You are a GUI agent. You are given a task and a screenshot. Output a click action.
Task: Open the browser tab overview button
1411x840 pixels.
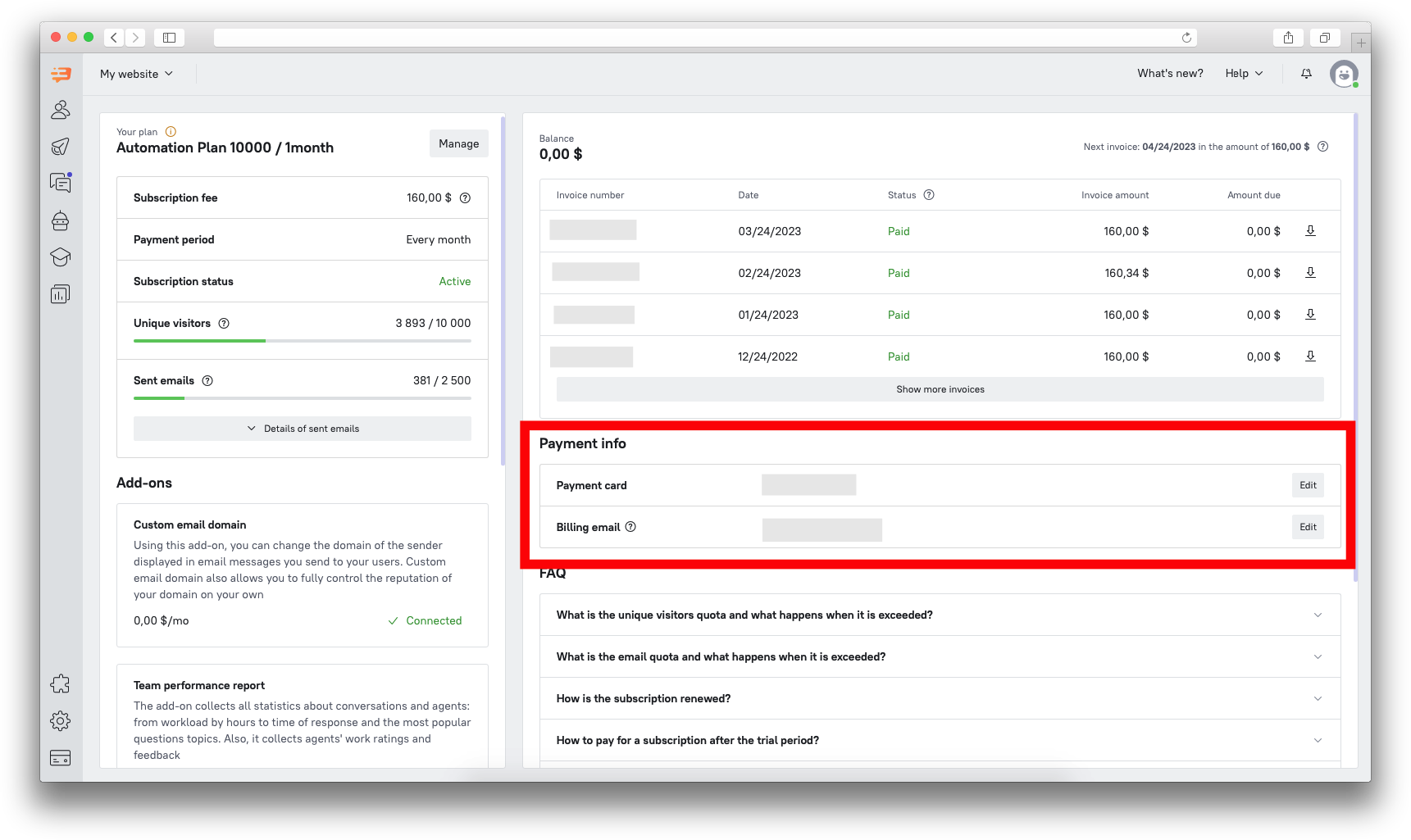click(1325, 38)
